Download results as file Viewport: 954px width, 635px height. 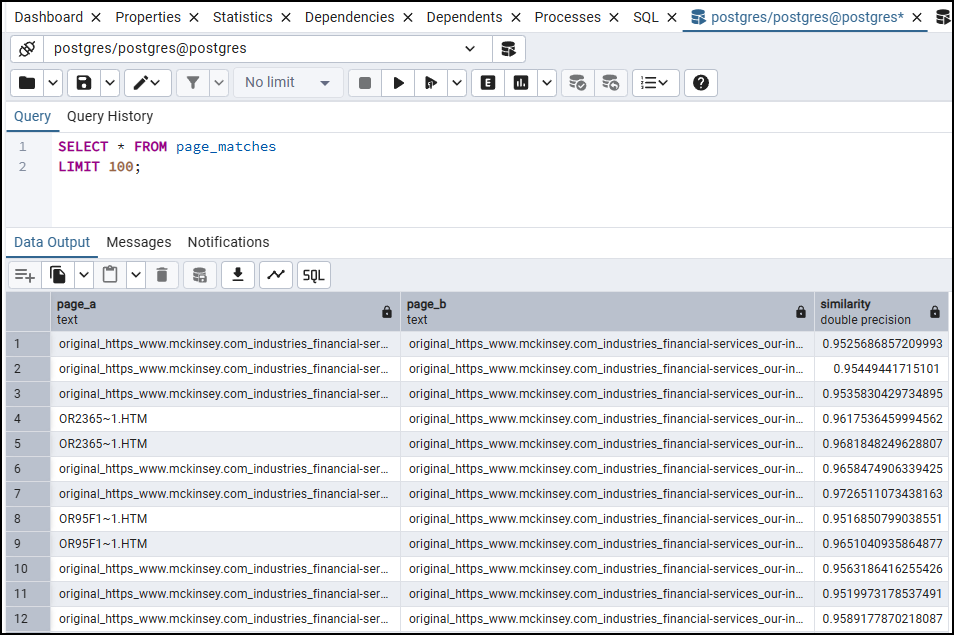(238, 276)
